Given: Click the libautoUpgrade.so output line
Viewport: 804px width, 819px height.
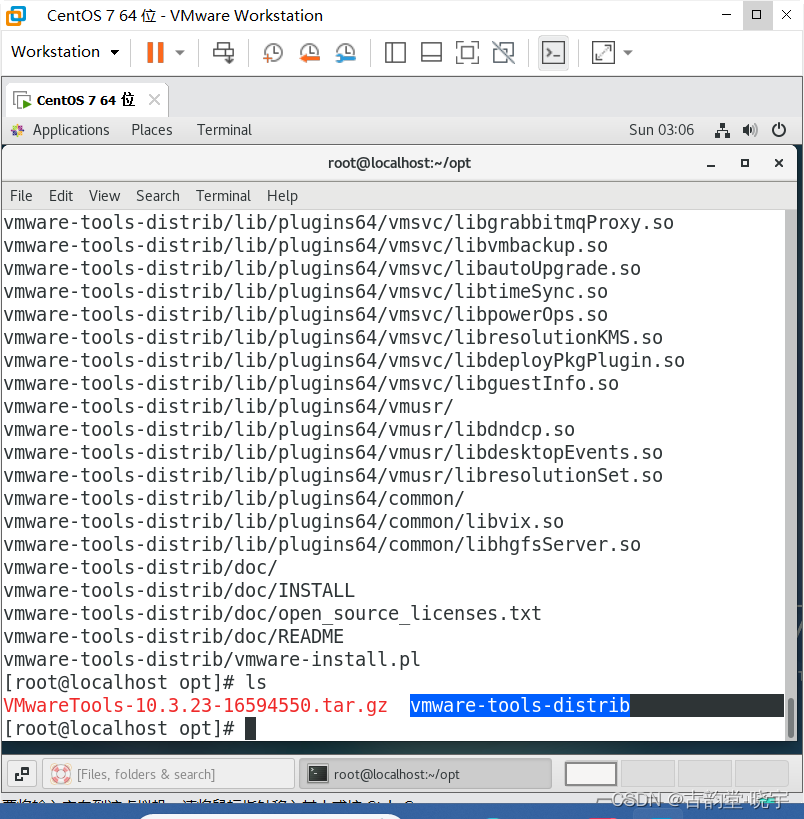Looking at the screenshot, I should pyautogui.click(x=322, y=268).
